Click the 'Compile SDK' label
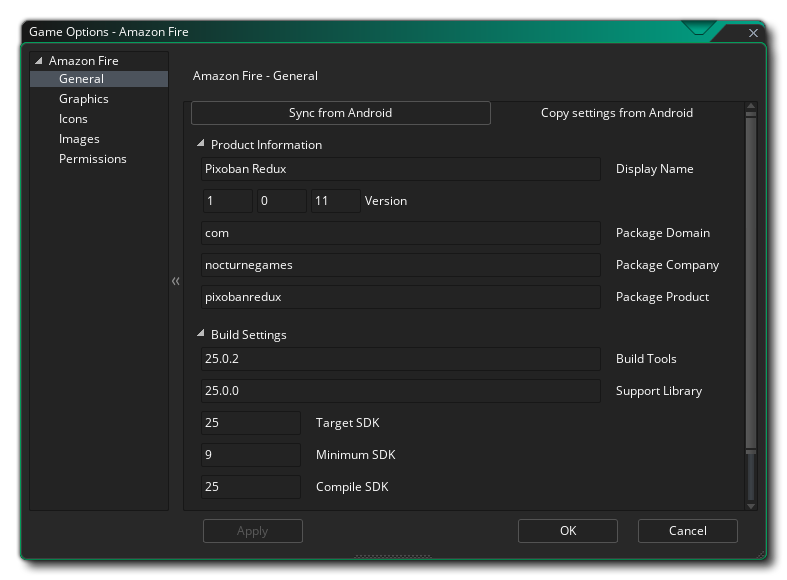Screen dimensions: 787x580 click(x=352, y=487)
